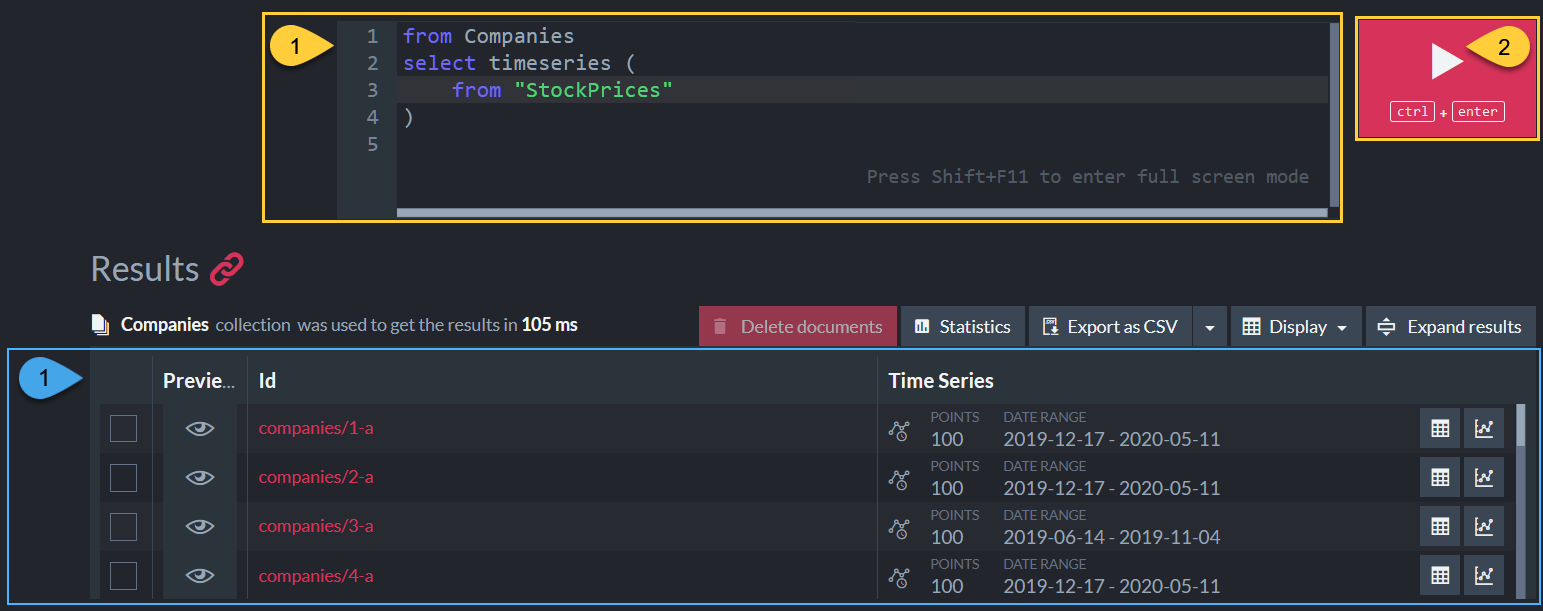
Task: Click the Preview column header
Action: point(199,381)
